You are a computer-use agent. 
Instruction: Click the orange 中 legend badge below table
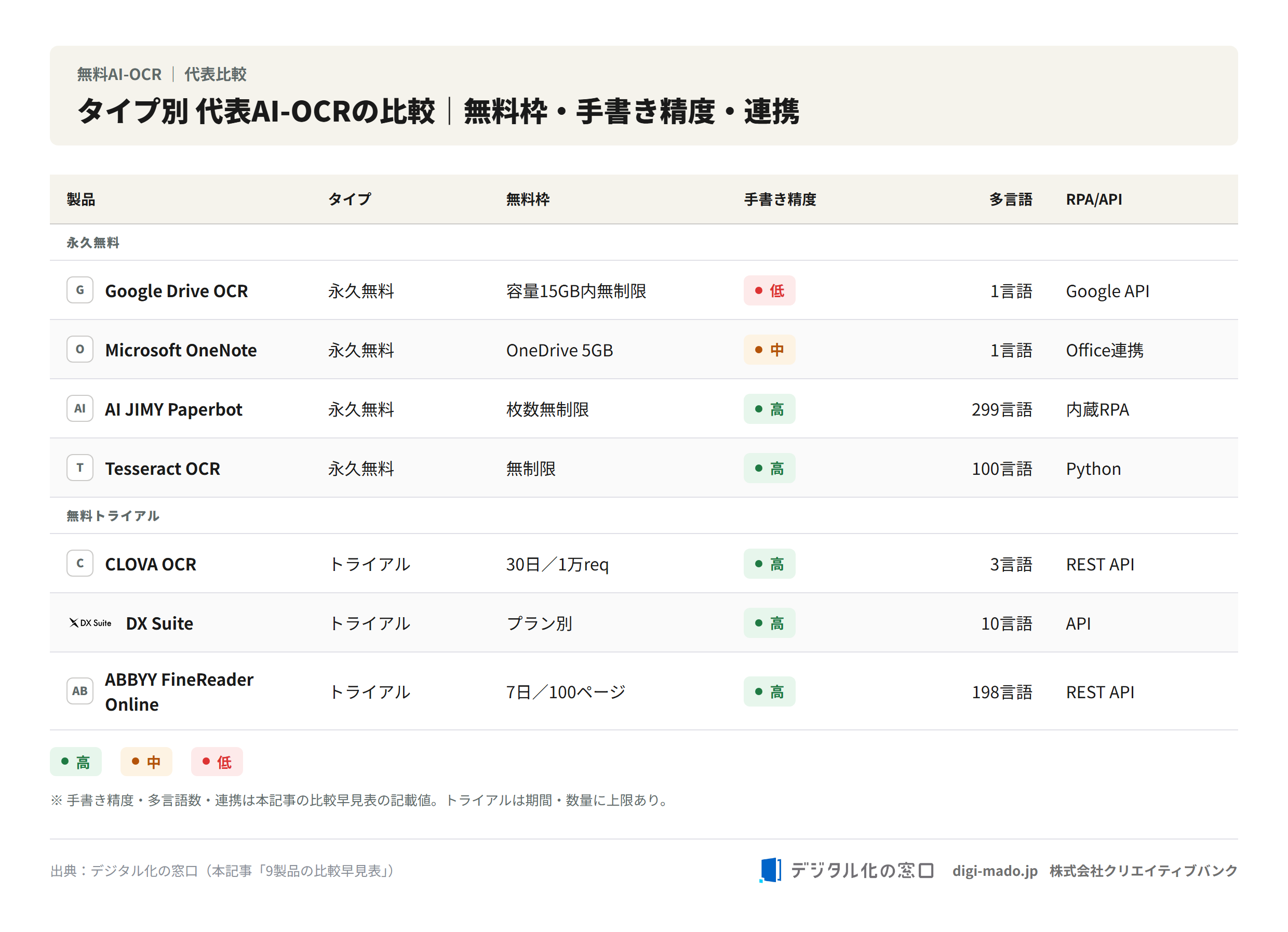(x=146, y=762)
